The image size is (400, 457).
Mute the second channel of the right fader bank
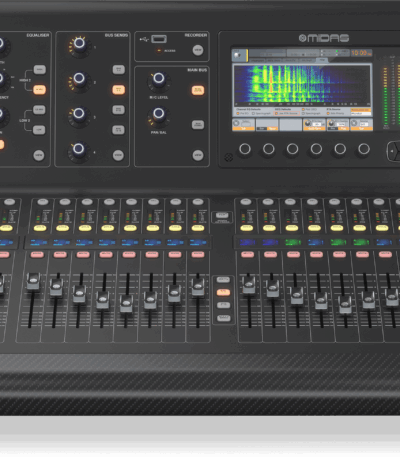[x=270, y=255]
